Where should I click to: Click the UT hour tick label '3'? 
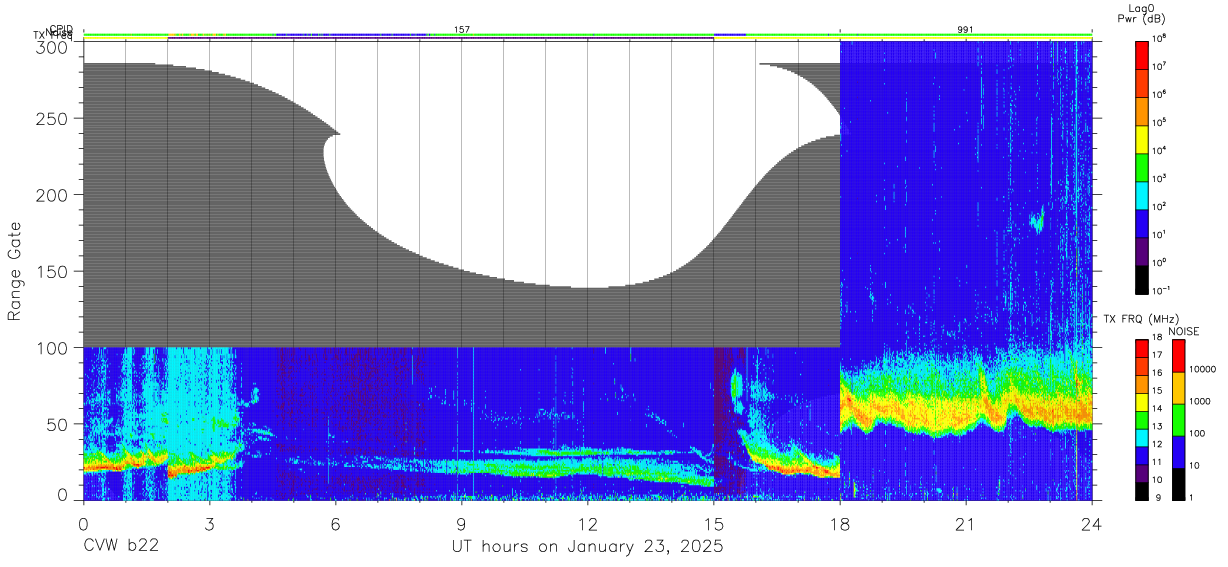[209, 524]
